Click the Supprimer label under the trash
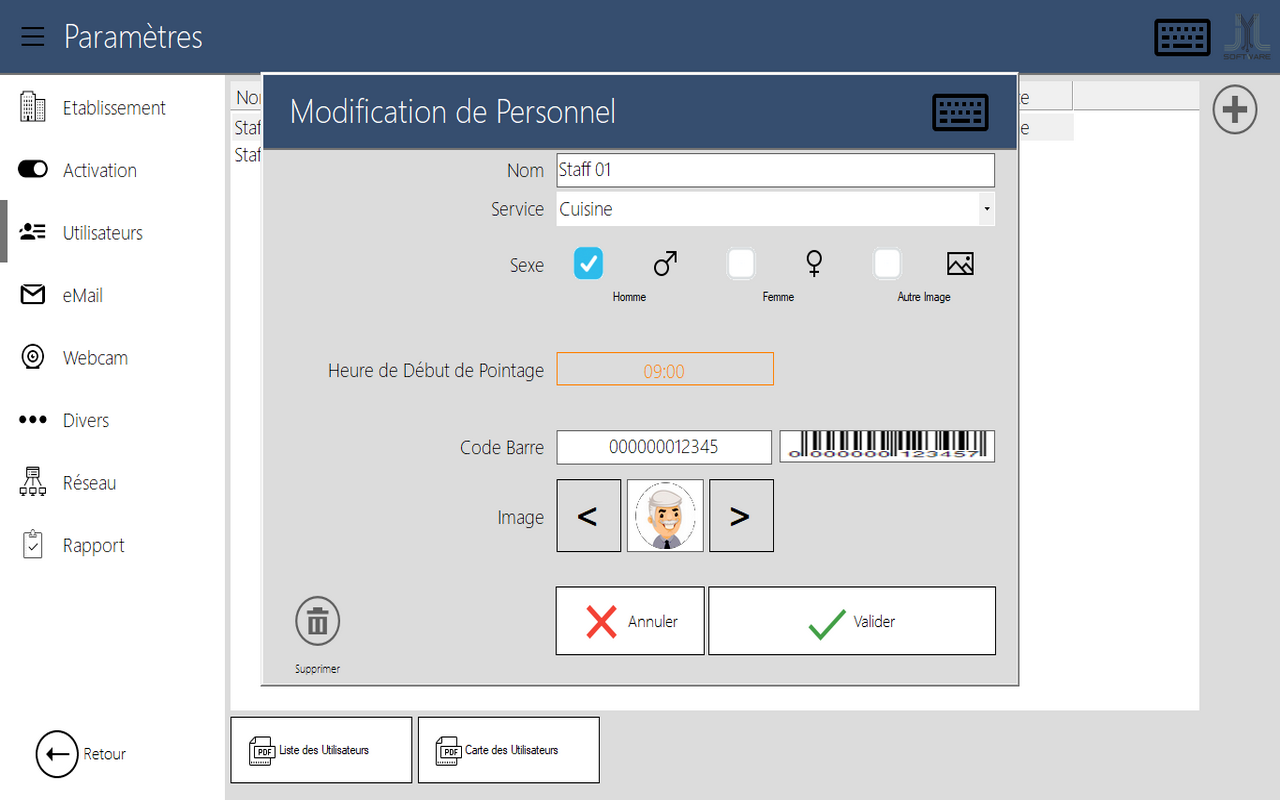This screenshot has height=800, width=1280. pos(318,669)
